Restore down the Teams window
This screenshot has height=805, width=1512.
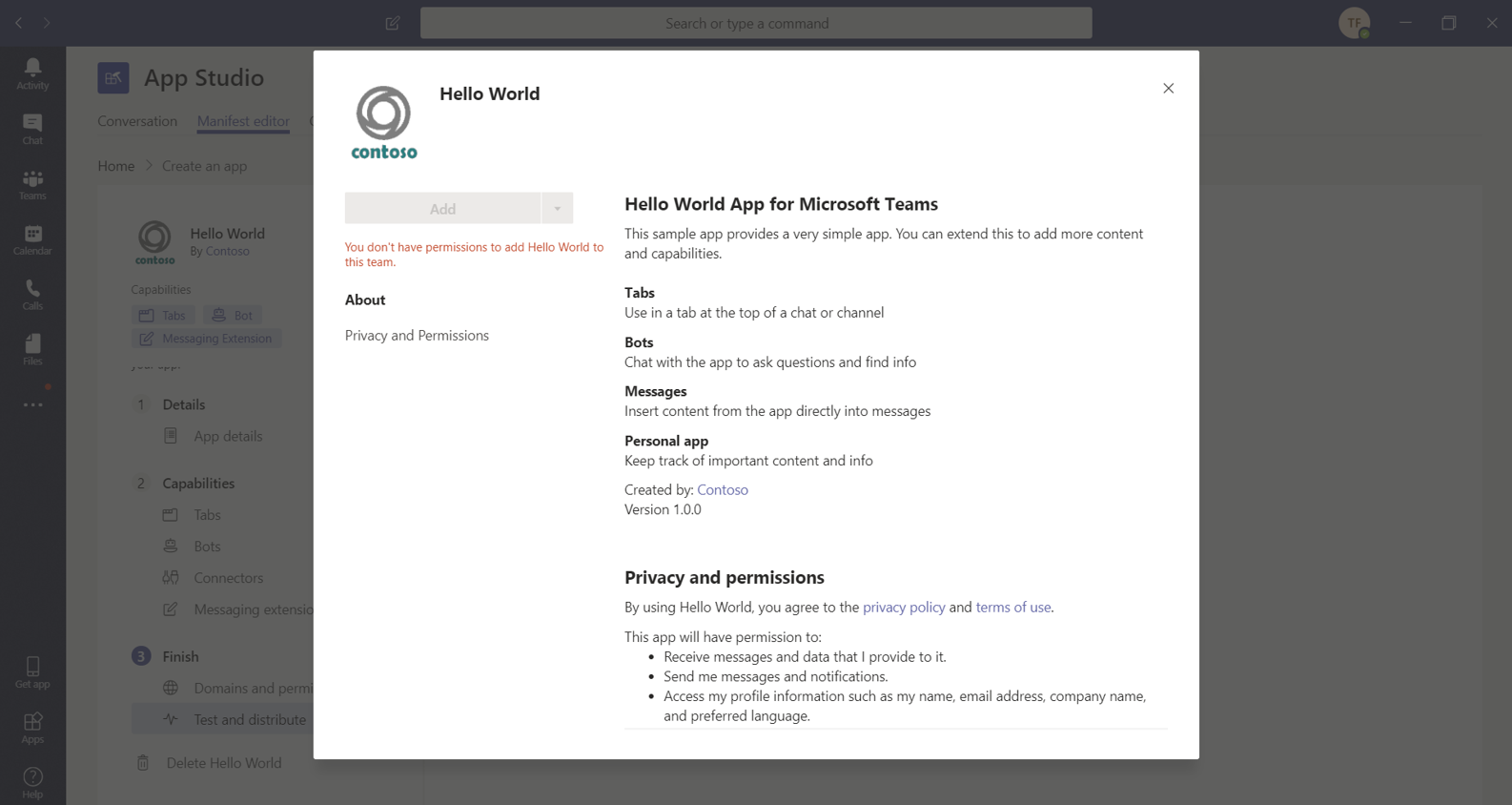[1448, 23]
